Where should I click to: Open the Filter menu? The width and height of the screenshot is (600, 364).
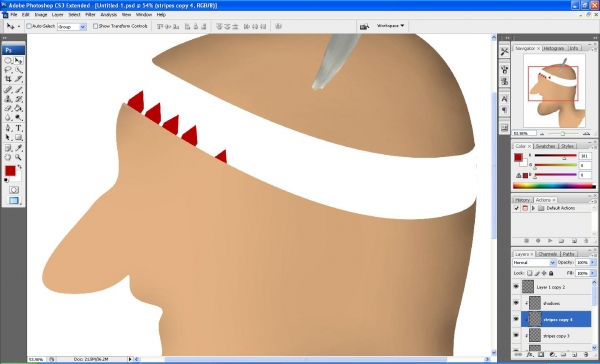90,15
